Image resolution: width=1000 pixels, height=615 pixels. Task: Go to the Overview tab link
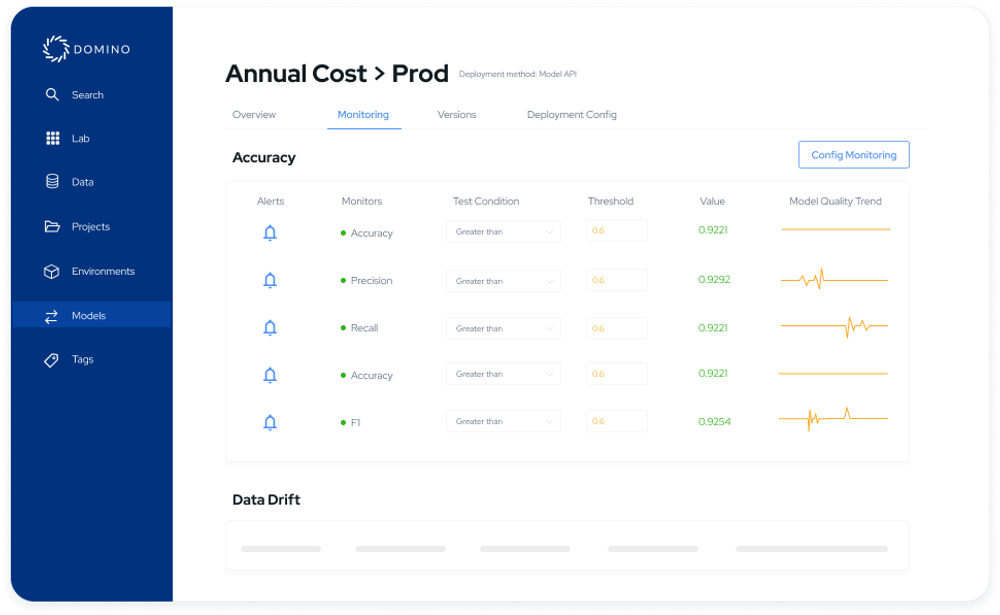pos(253,114)
